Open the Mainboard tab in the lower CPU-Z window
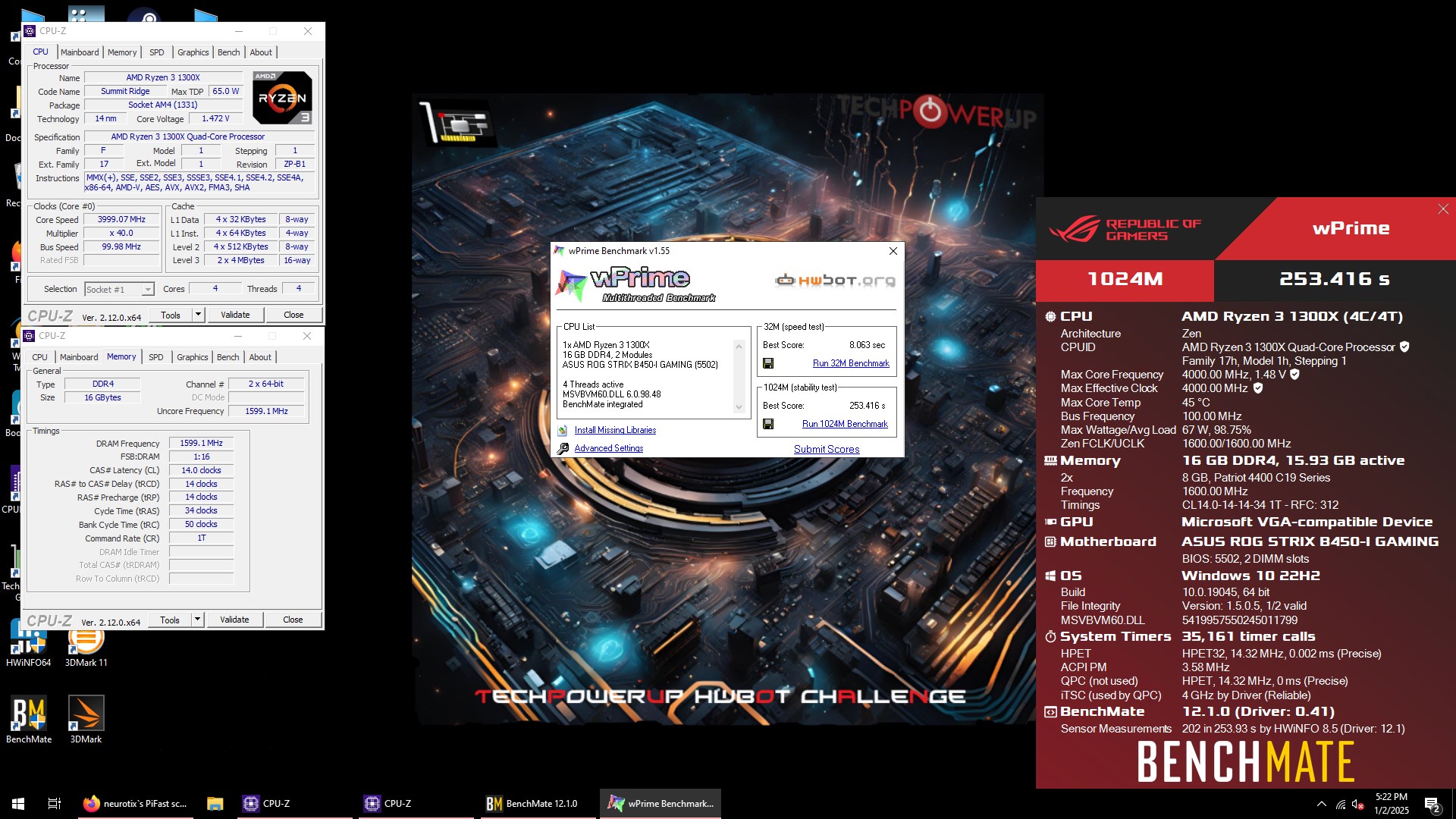The image size is (1456, 819). (79, 357)
